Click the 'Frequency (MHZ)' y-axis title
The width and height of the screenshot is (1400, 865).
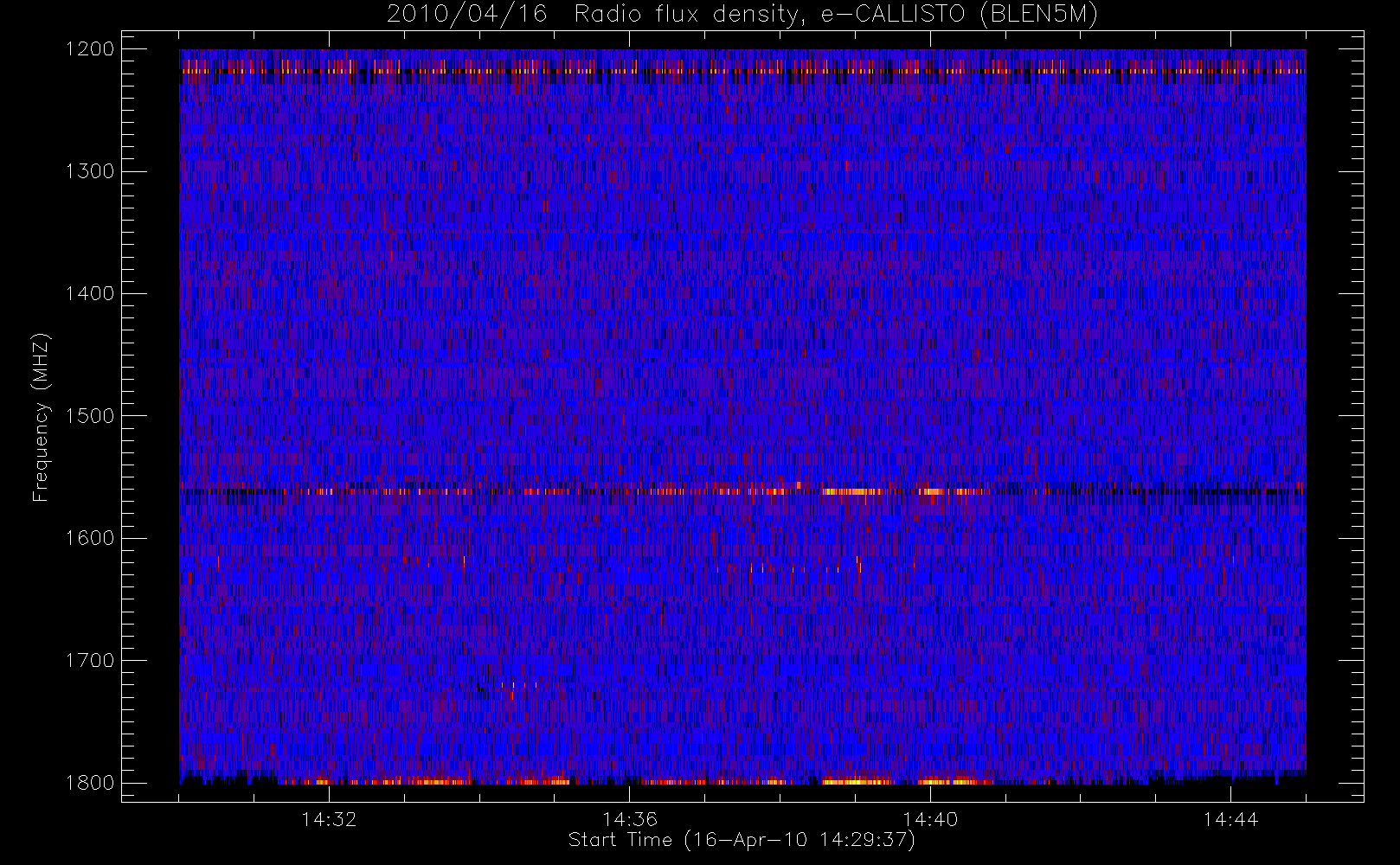tap(41, 417)
